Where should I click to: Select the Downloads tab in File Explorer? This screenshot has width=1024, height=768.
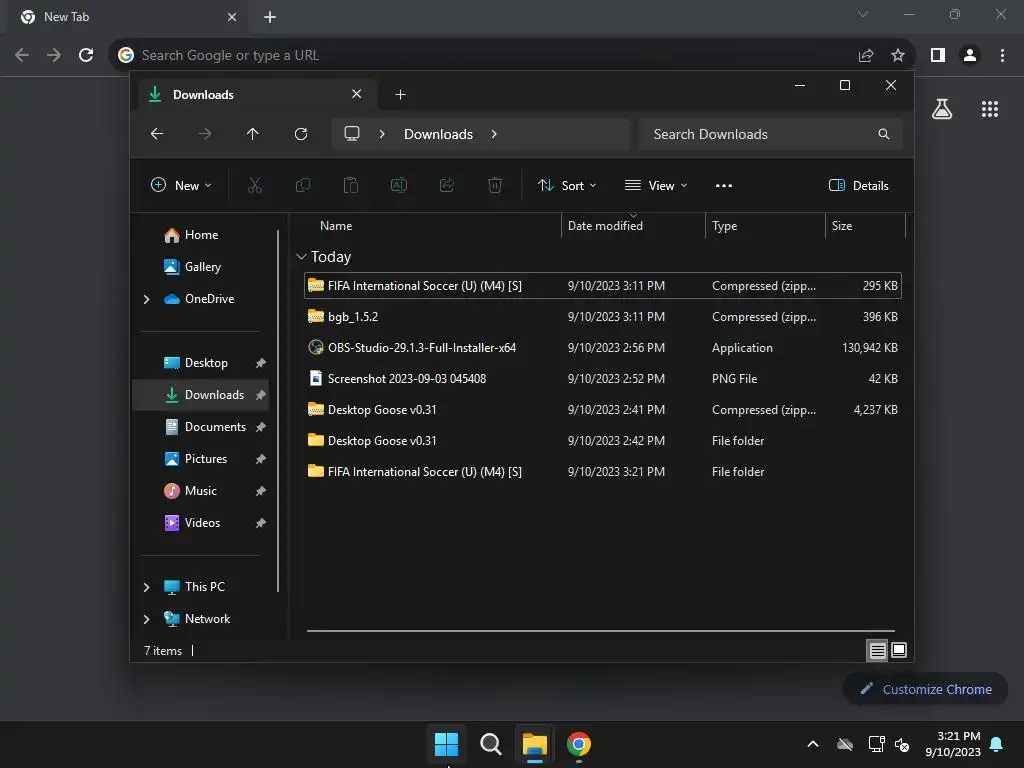[x=255, y=95]
